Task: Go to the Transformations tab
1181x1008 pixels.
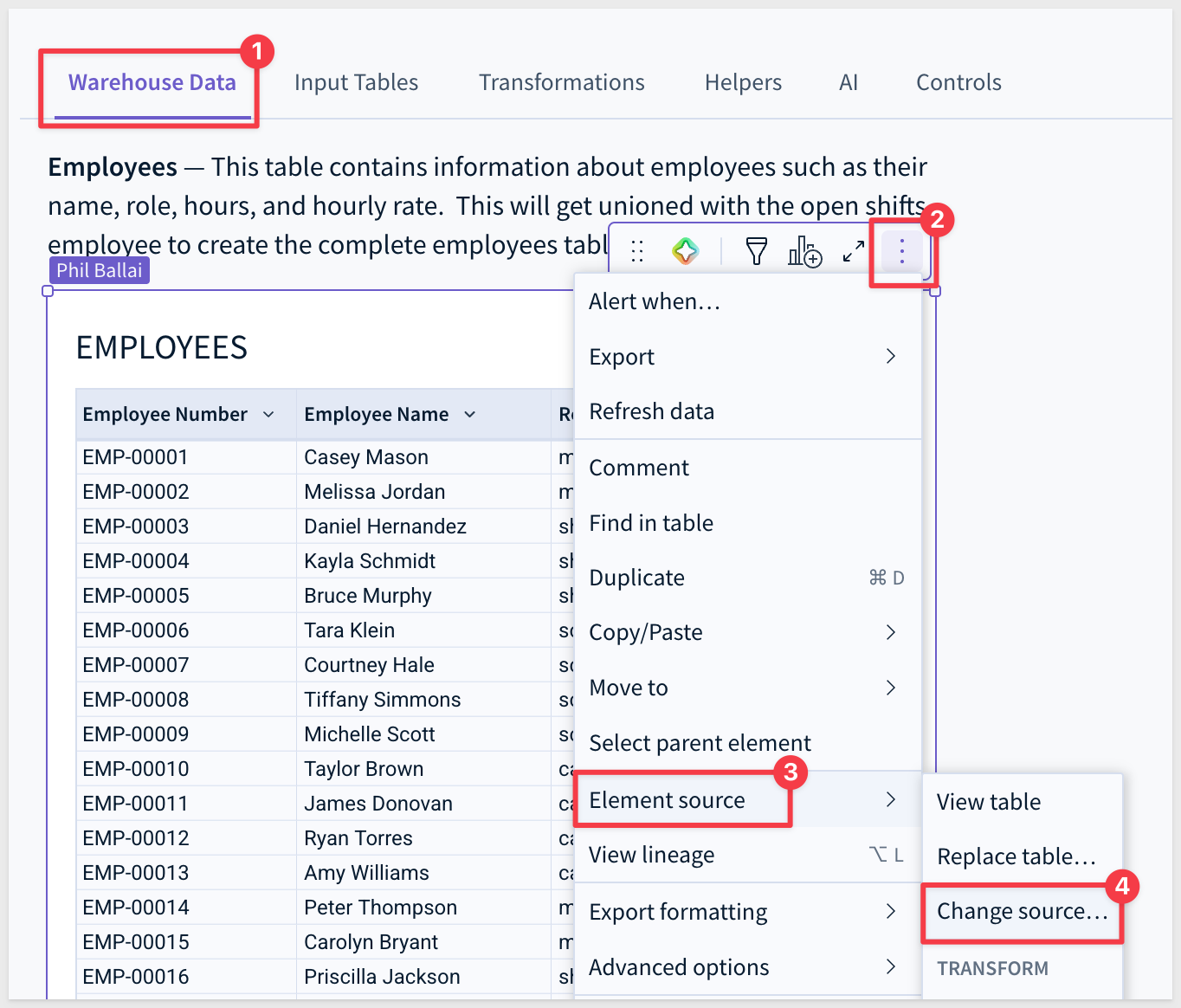Action: (x=562, y=83)
